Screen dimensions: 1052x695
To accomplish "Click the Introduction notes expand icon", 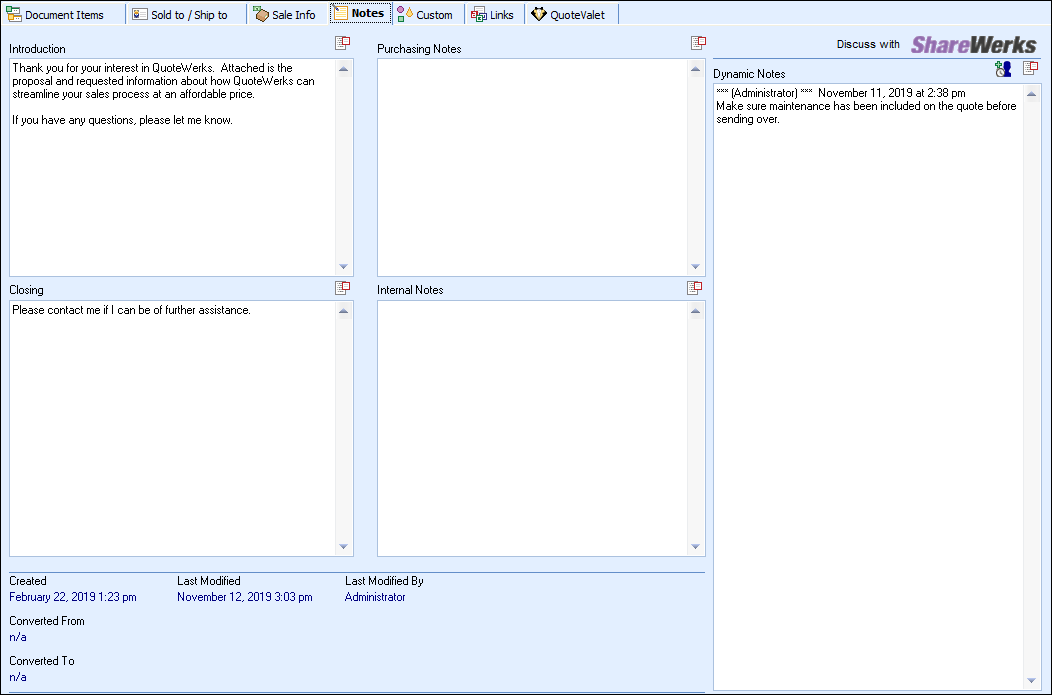I will tap(342, 43).
